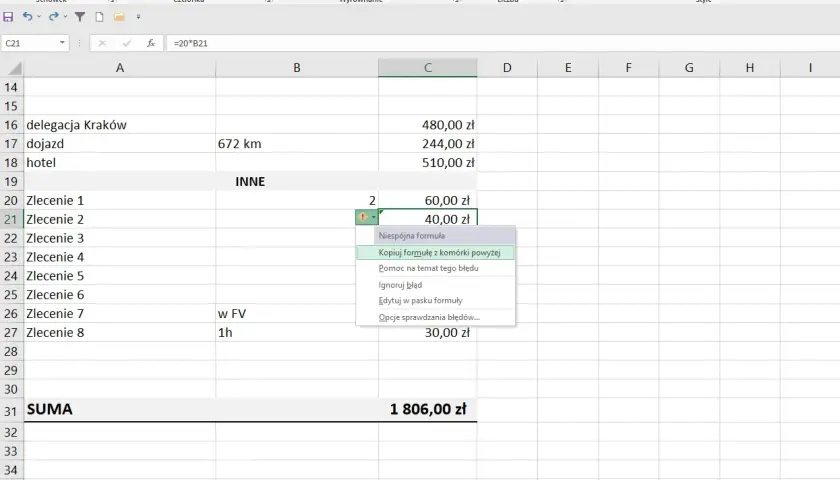Select column D header
This screenshot has width=840, height=480.
click(507, 68)
